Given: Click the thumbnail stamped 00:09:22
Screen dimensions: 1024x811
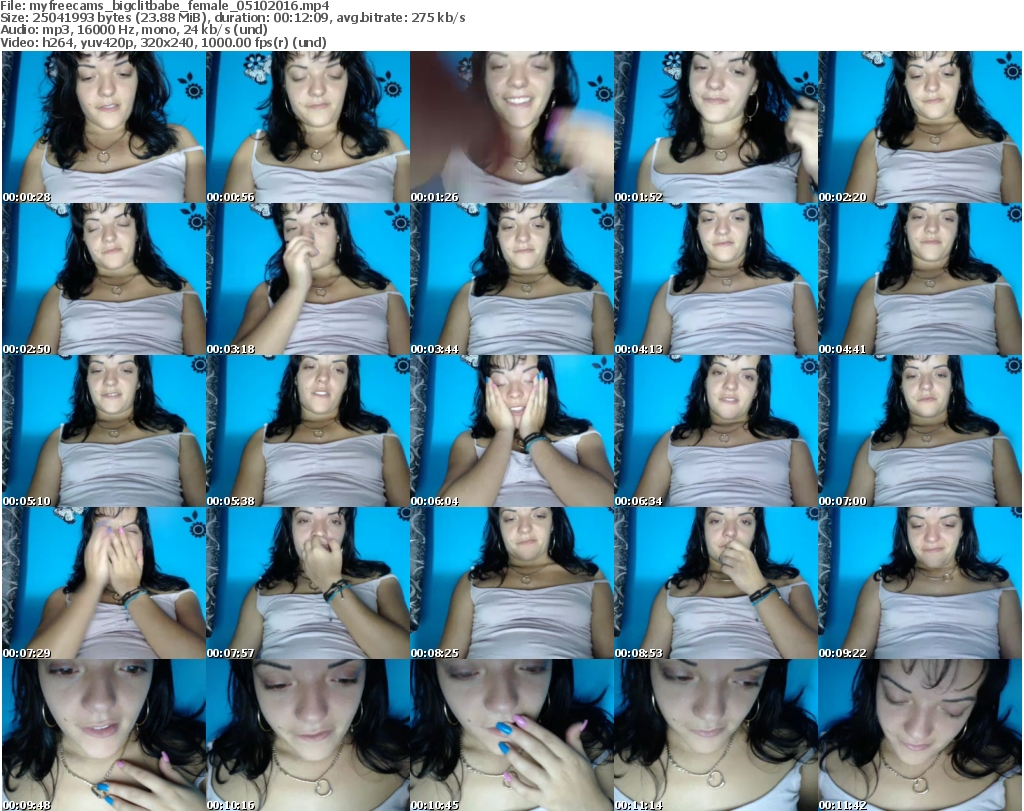Looking at the screenshot, I should click(920, 583).
